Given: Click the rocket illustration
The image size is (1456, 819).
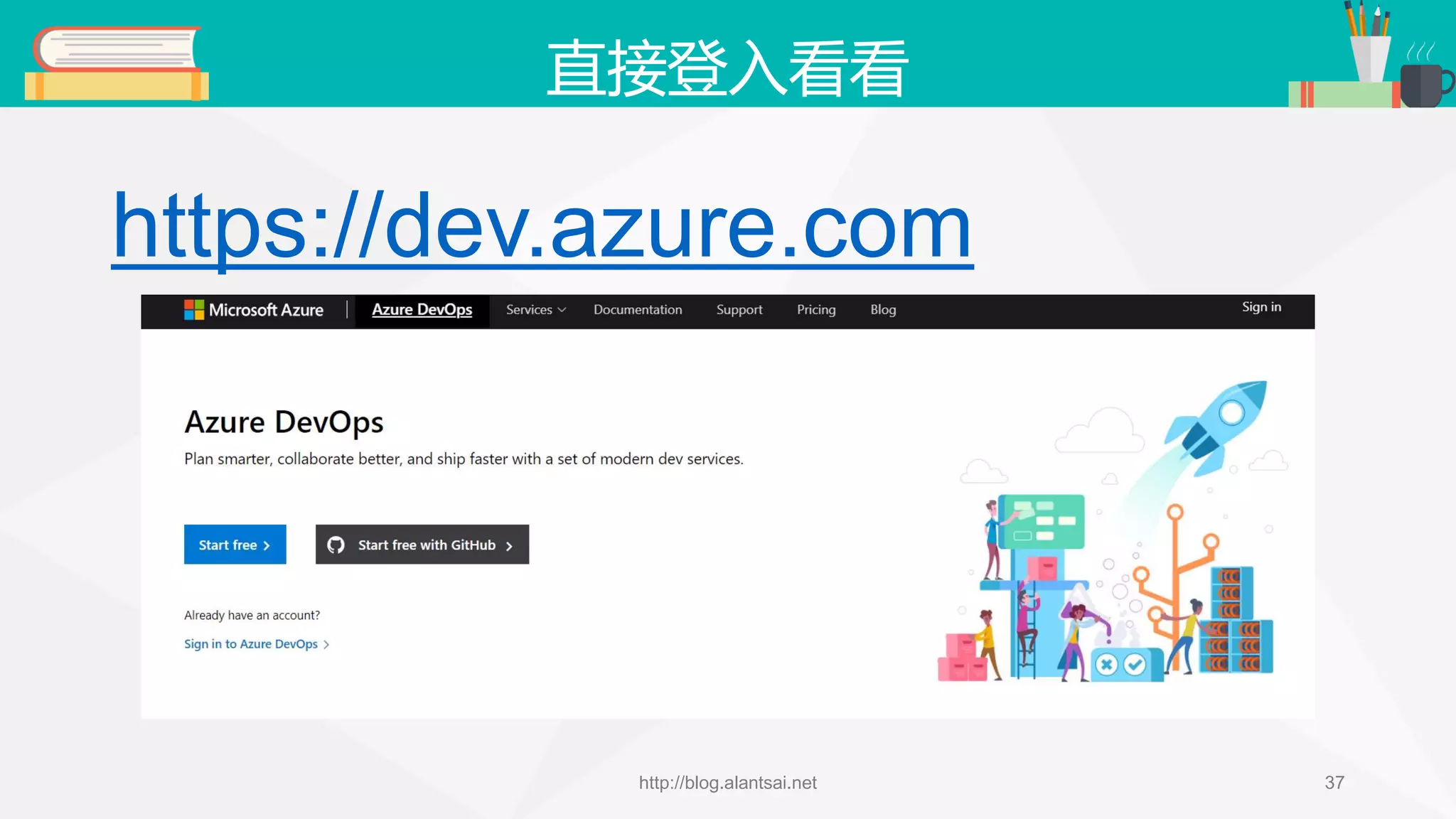Looking at the screenshot, I should pos(1216,429).
